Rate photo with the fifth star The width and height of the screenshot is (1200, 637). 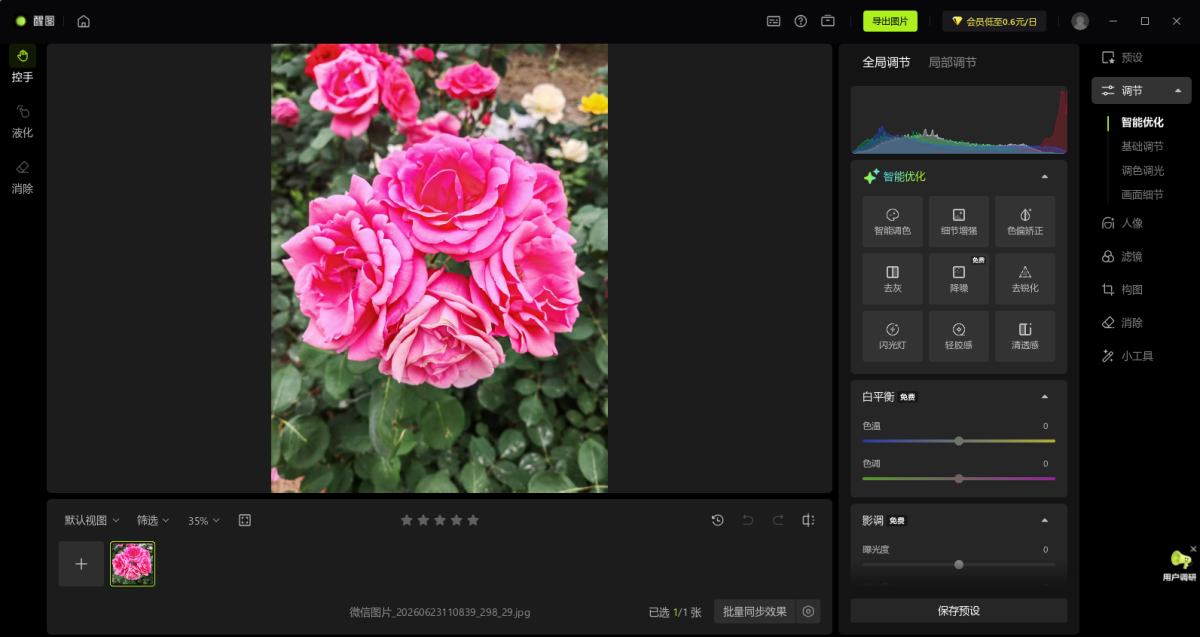tap(473, 520)
